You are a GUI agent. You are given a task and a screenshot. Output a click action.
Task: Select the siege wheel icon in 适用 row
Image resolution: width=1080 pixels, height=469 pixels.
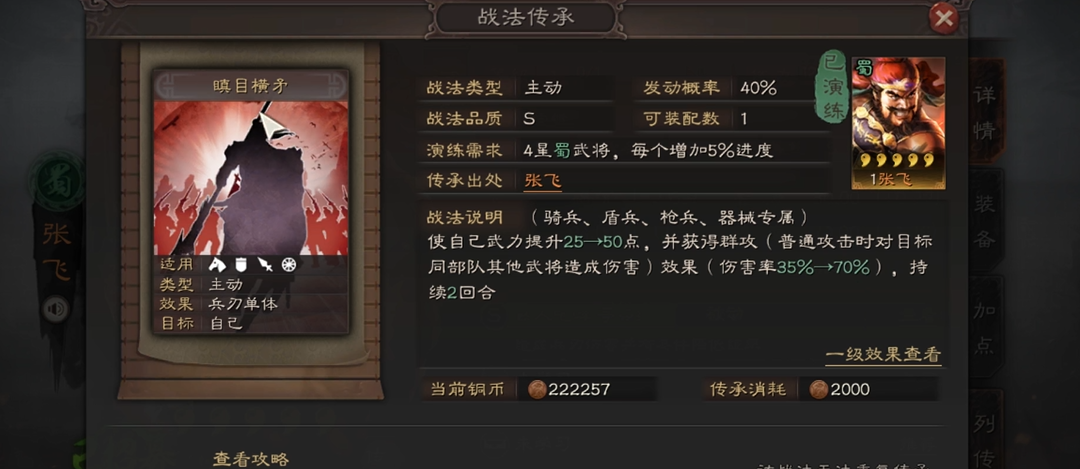pos(289,264)
